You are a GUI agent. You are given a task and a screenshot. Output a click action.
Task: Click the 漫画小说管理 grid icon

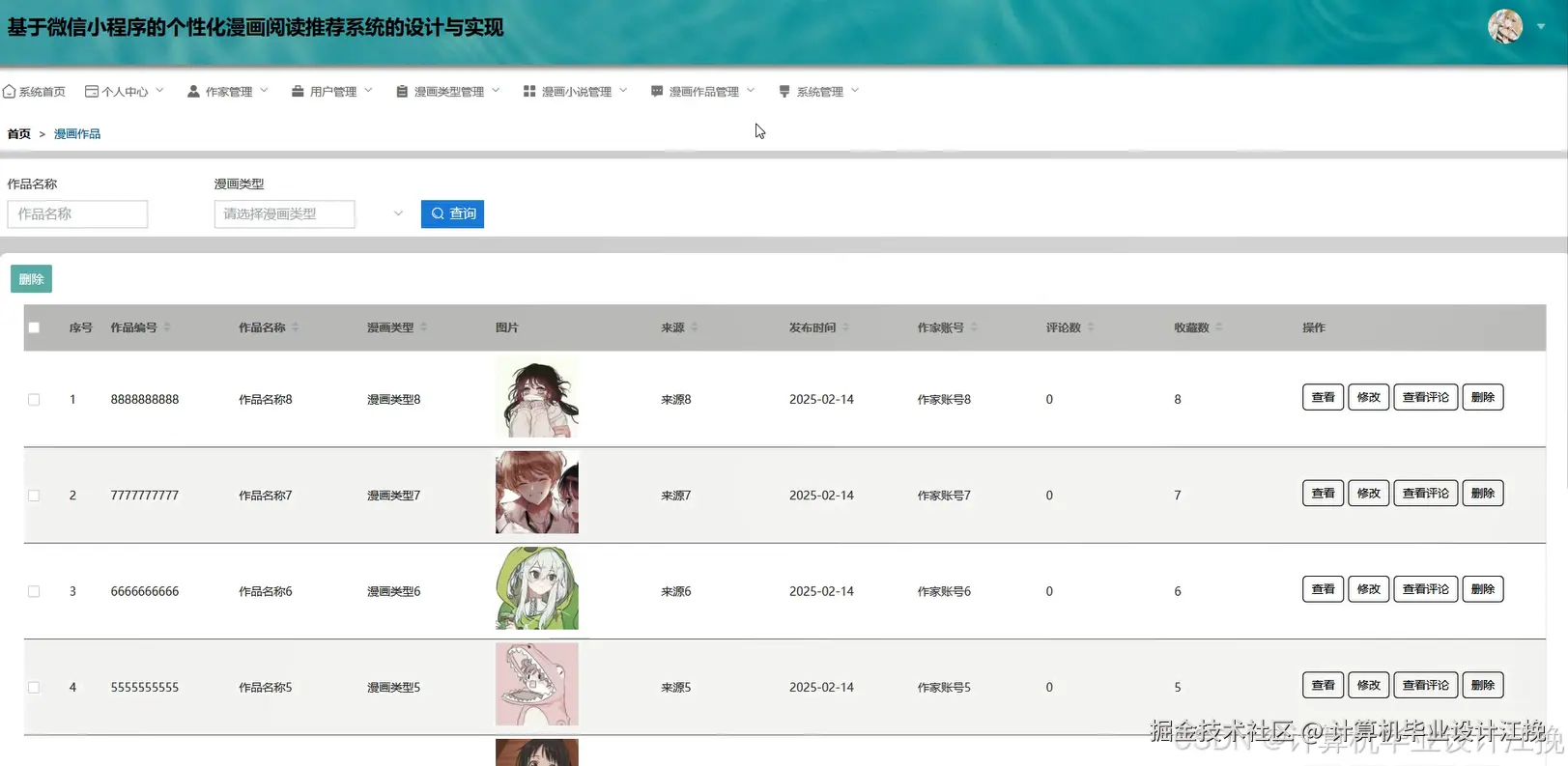529,92
